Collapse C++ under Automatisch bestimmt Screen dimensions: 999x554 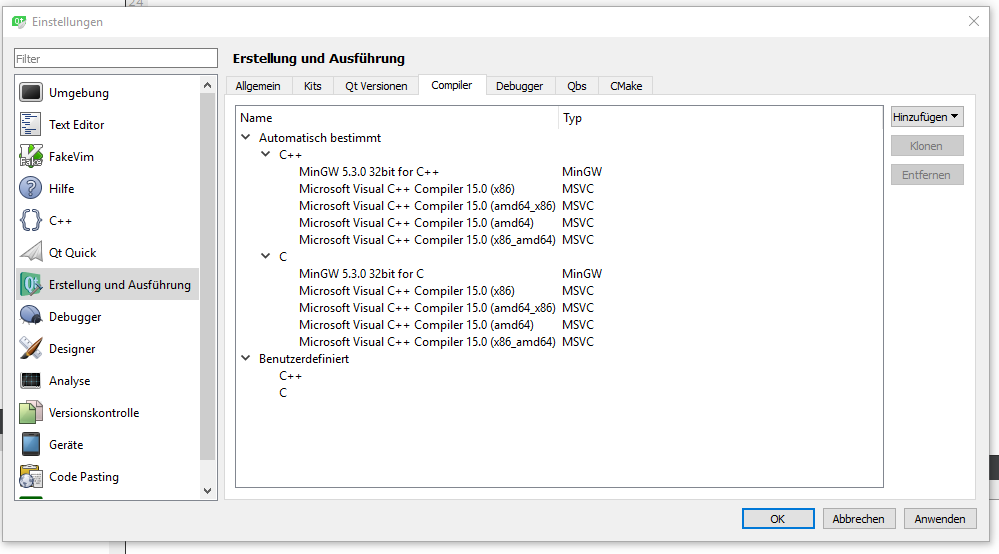point(266,154)
